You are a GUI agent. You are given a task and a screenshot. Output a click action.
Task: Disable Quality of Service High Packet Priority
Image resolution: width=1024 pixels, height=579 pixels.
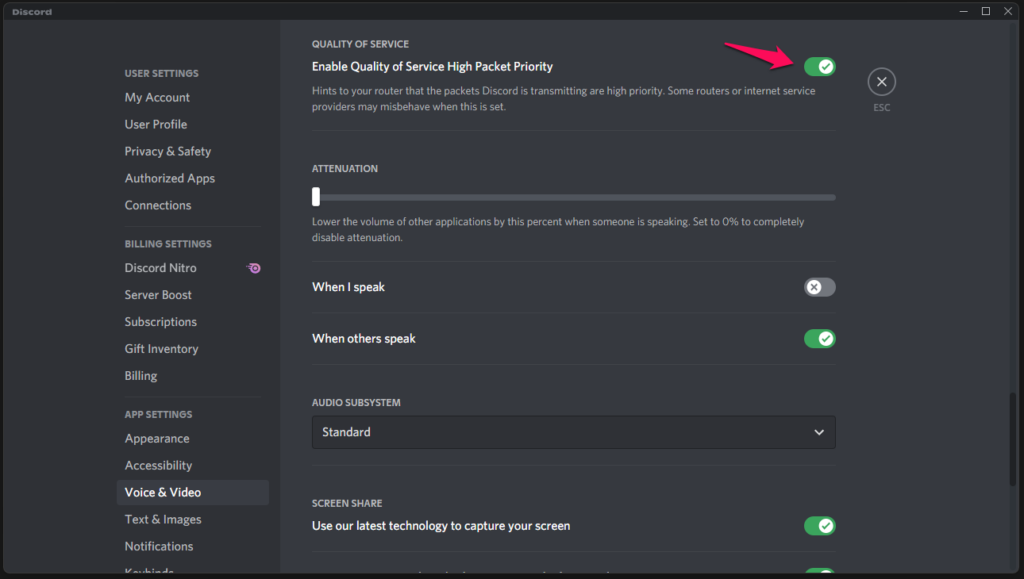[x=819, y=67]
